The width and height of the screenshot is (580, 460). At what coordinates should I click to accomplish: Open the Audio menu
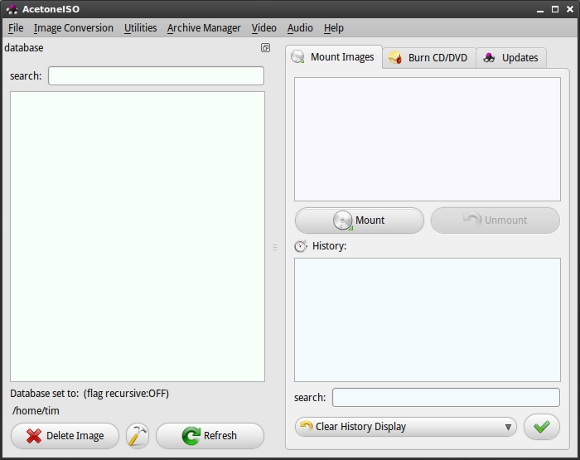click(300, 28)
